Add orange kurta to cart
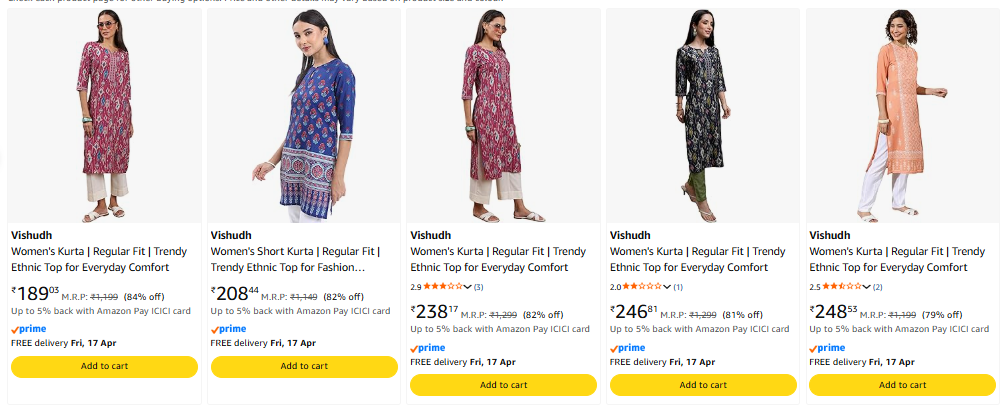Screen dimensions: 1000x408 click(x=901, y=385)
